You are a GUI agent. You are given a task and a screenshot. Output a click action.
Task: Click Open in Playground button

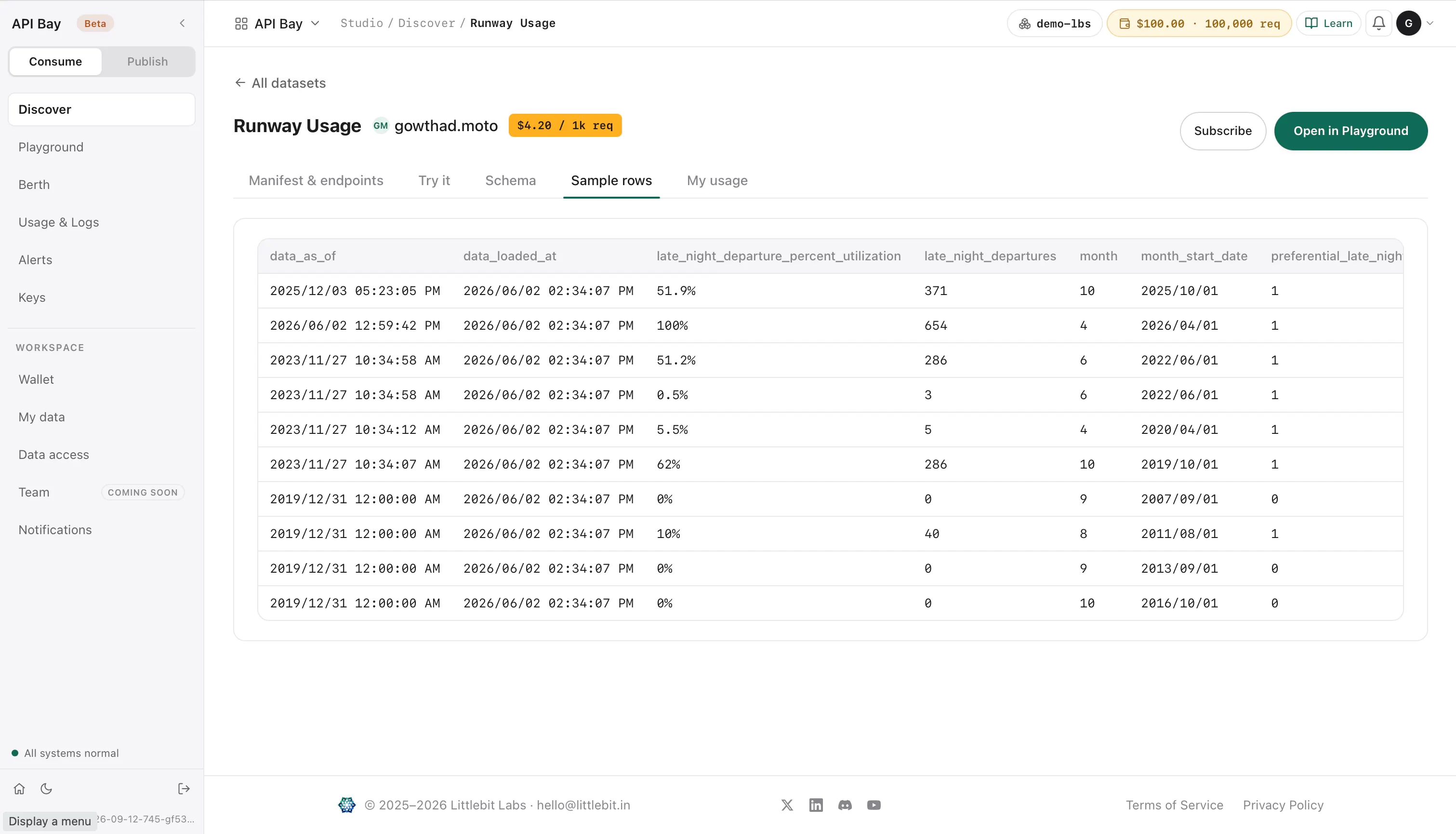coord(1350,131)
